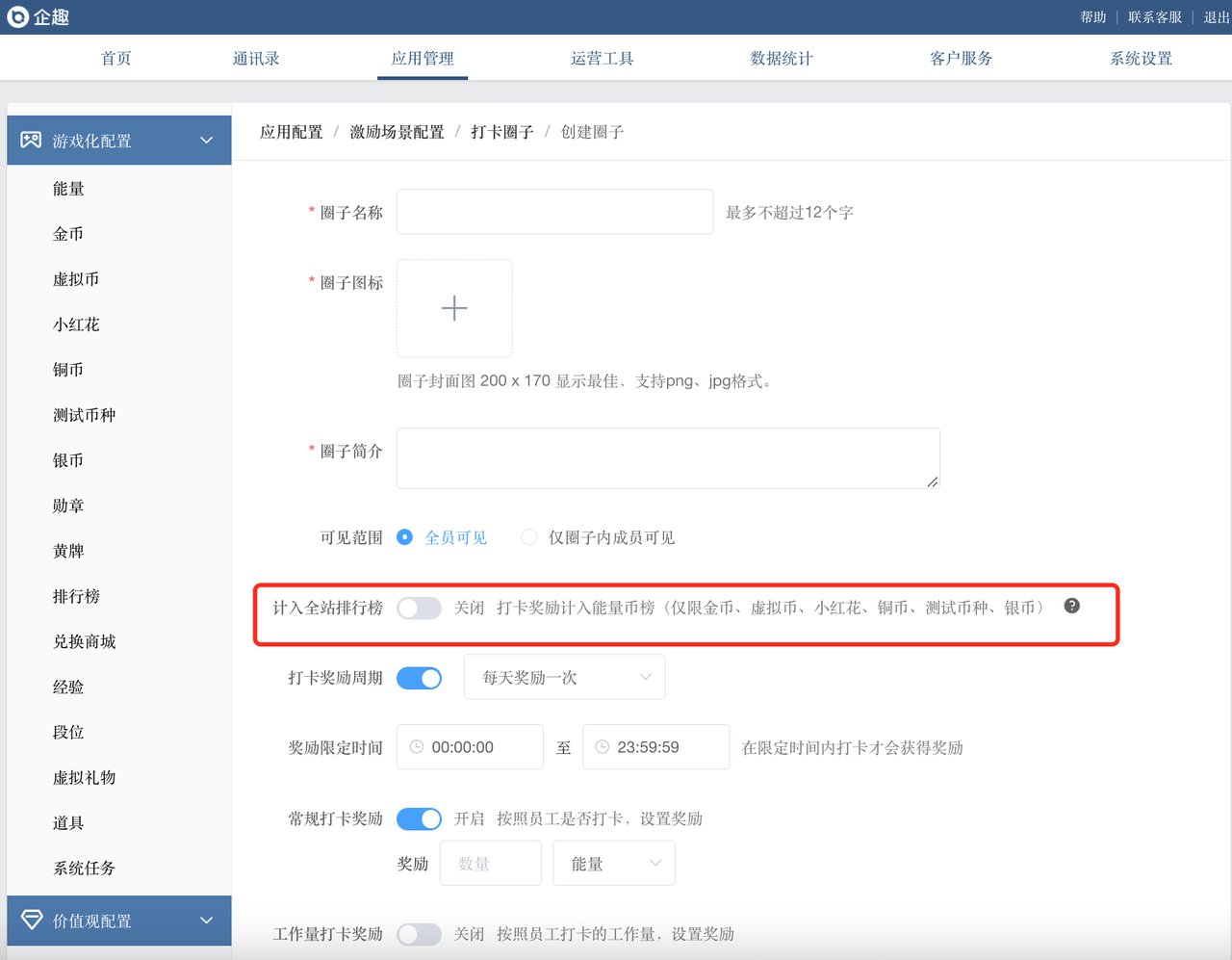Open the 数据统计 tab
Screen dimensions: 1232x960
(x=782, y=59)
